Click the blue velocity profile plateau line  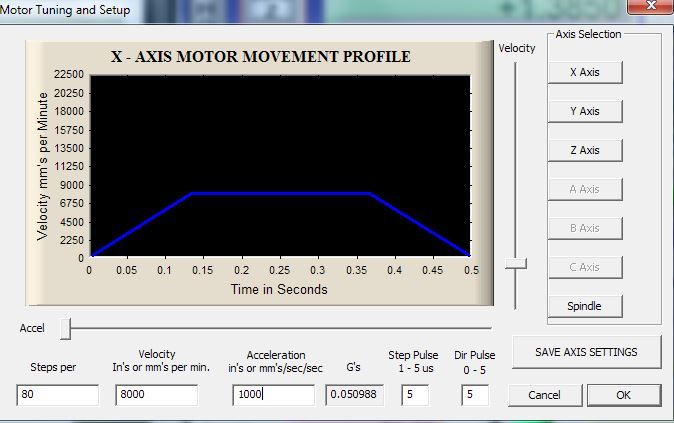[280, 193]
